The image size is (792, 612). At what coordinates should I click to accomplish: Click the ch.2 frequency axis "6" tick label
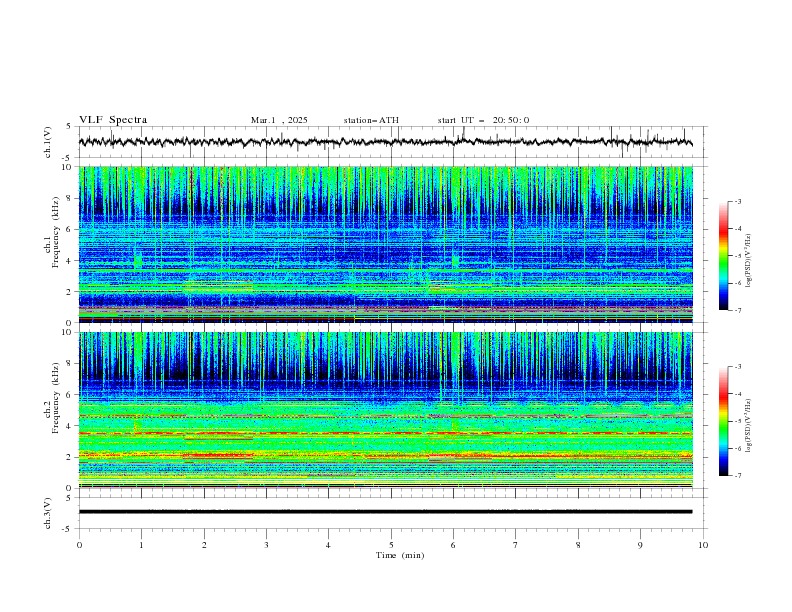(69, 394)
